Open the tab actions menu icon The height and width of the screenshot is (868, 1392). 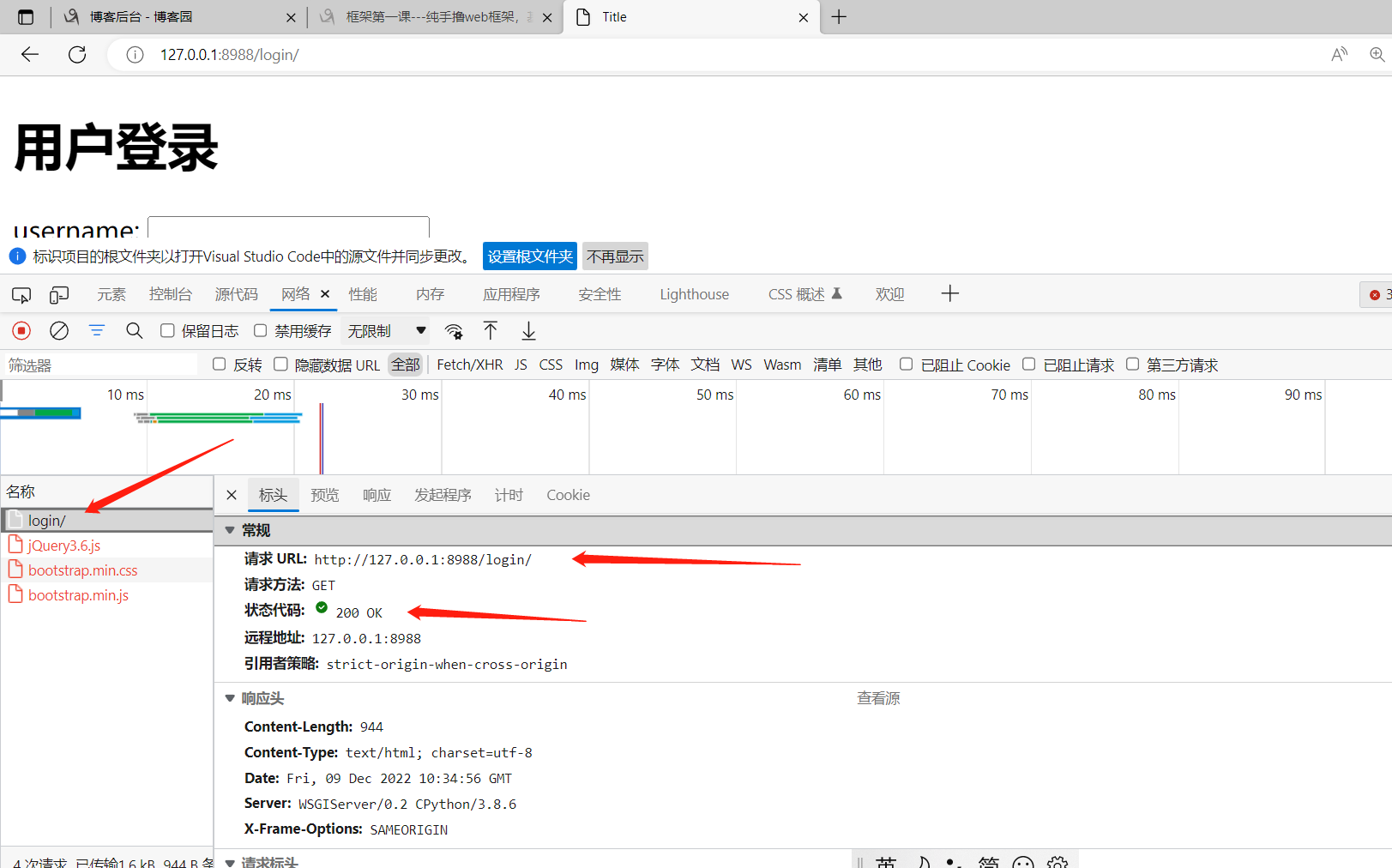26,17
